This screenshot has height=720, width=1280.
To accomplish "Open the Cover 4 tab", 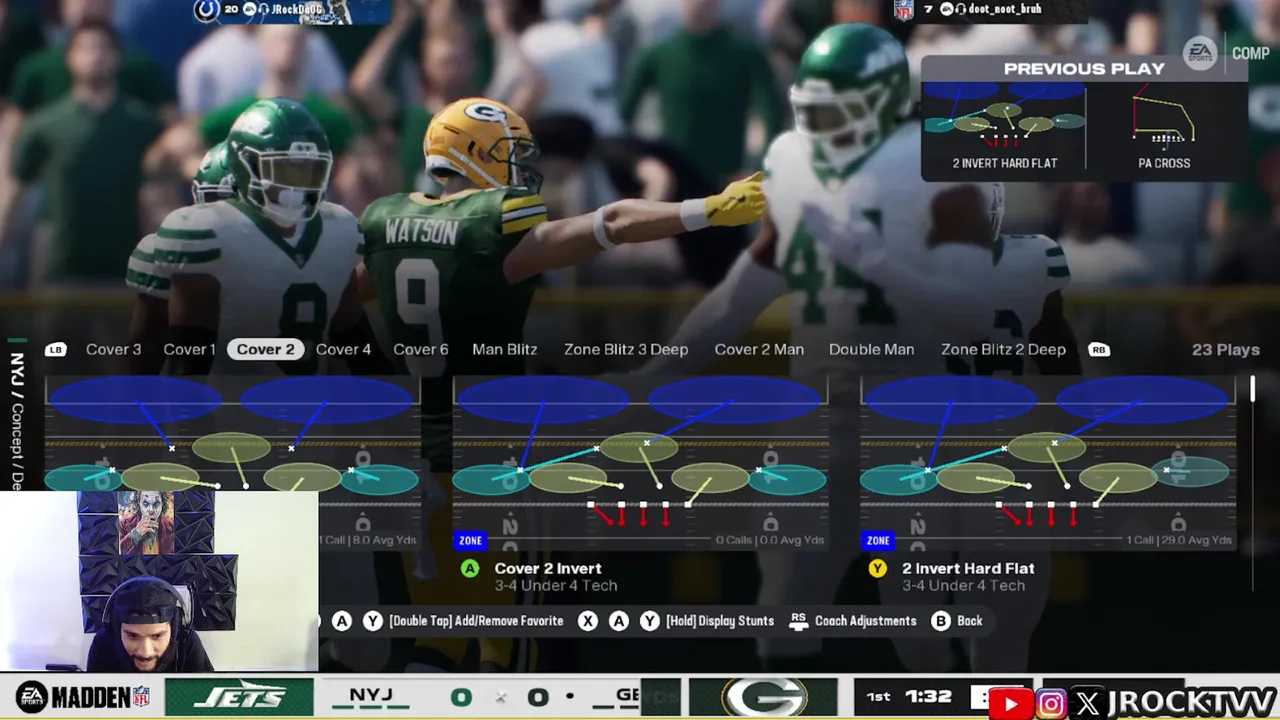I will (x=343, y=349).
